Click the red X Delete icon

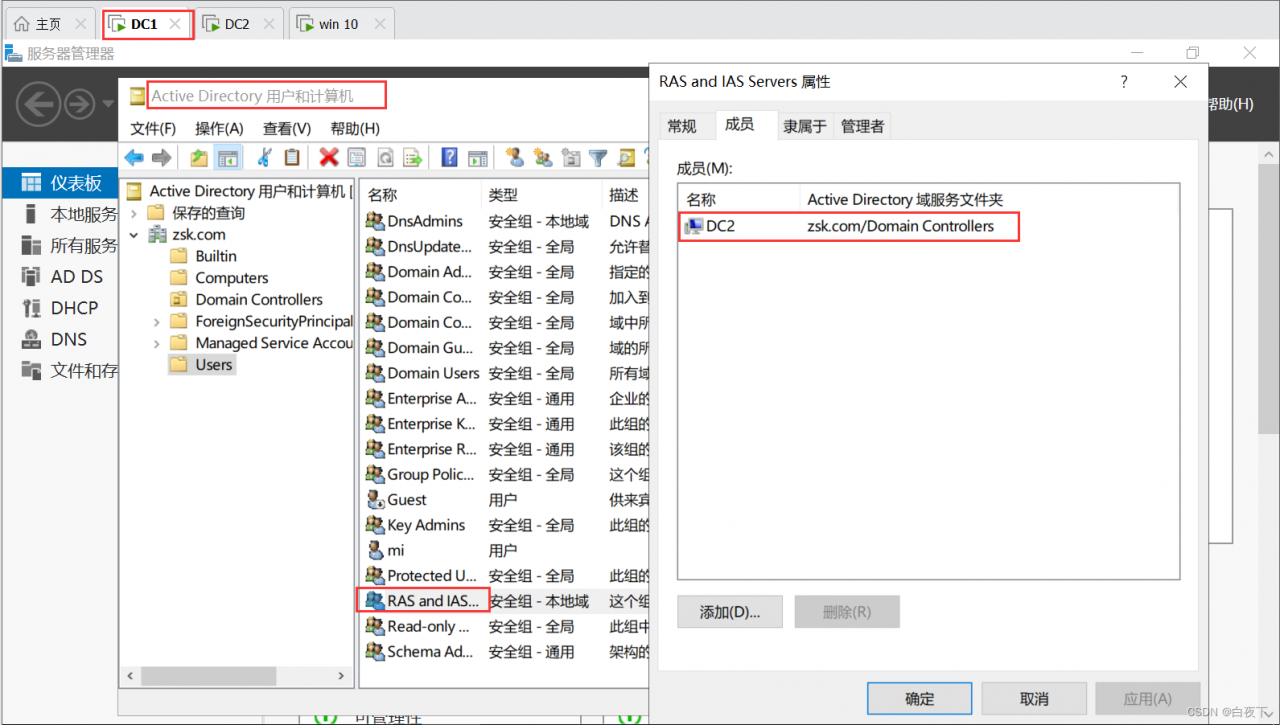[x=329, y=157]
